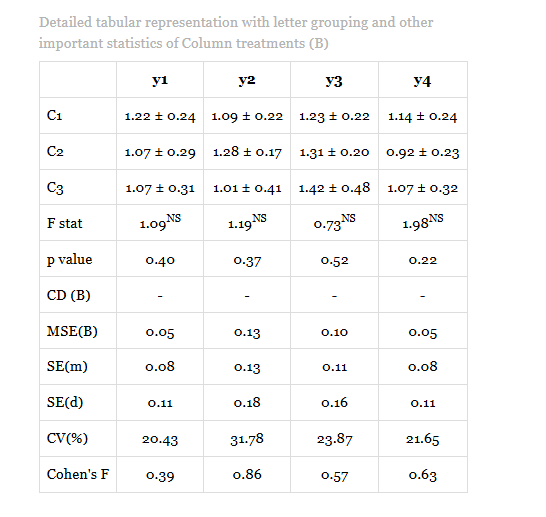
Task: Click the table caption heading text
Action: (x=236, y=33)
